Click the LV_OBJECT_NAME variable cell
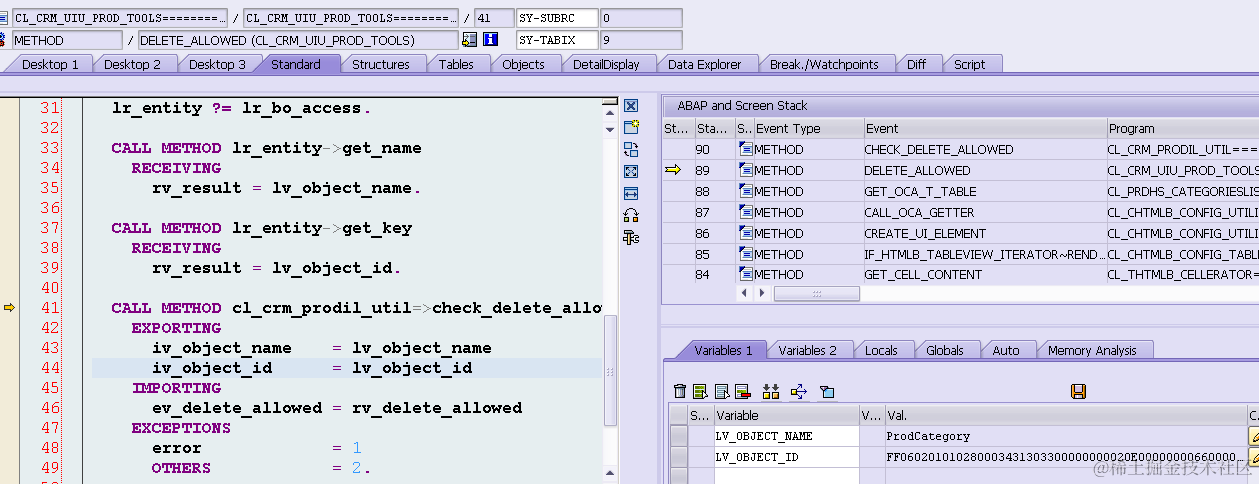1259x484 pixels. (x=786, y=436)
